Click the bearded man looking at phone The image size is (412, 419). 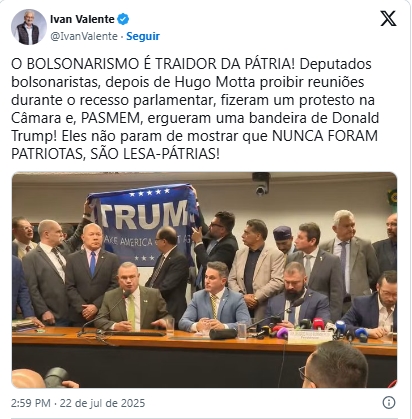[297, 295]
